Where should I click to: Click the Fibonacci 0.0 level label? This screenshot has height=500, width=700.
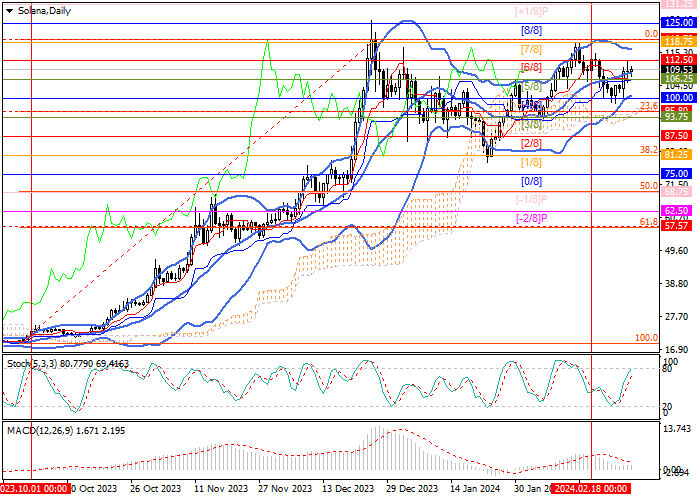(x=651, y=34)
